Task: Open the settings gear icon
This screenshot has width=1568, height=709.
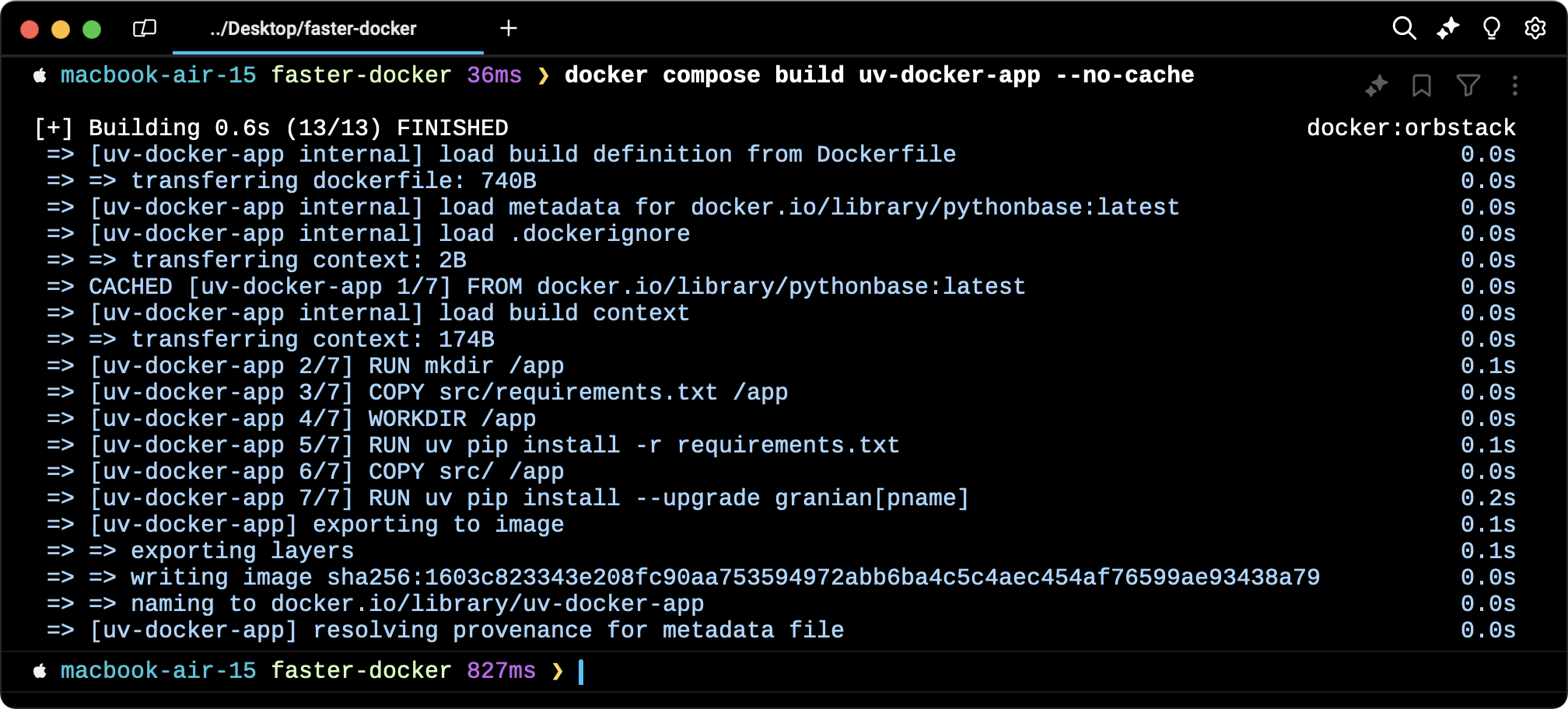Action: coord(1535,29)
